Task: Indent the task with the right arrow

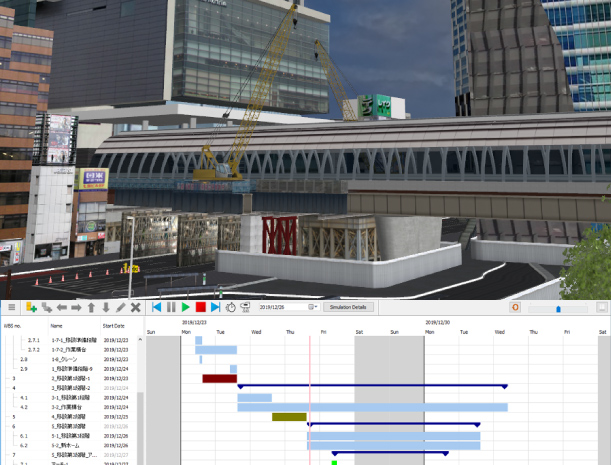Action: [76, 307]
